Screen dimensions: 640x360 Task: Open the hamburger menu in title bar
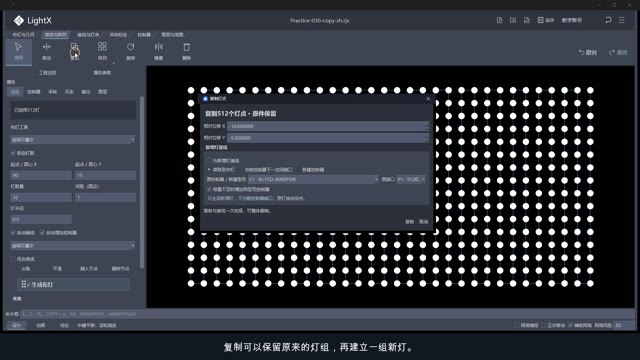pyautogui.click(x=622, y=20)
